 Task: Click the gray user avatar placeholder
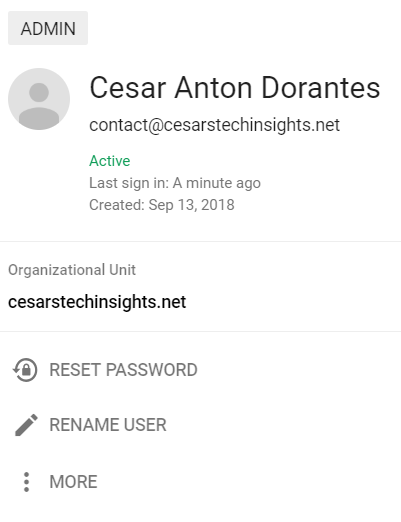click(39, 99)
